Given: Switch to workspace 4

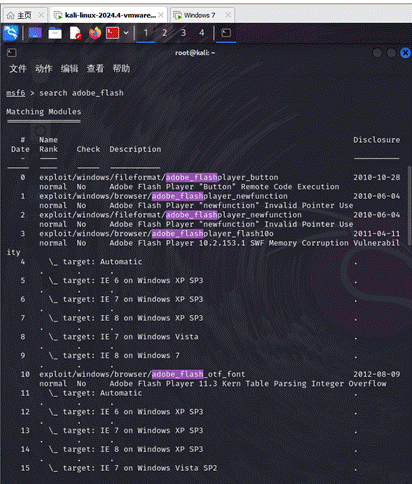Looking at the screenshot, I should [202, 33].
